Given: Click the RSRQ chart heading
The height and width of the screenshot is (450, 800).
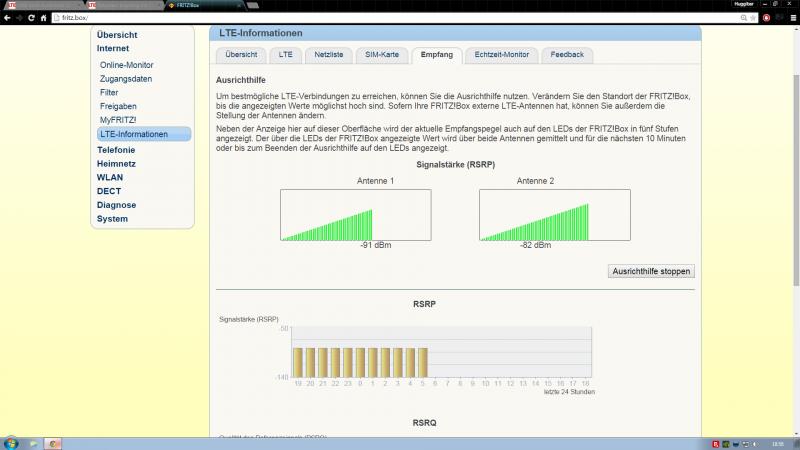Looking at the screenshot, I should 424,423.
